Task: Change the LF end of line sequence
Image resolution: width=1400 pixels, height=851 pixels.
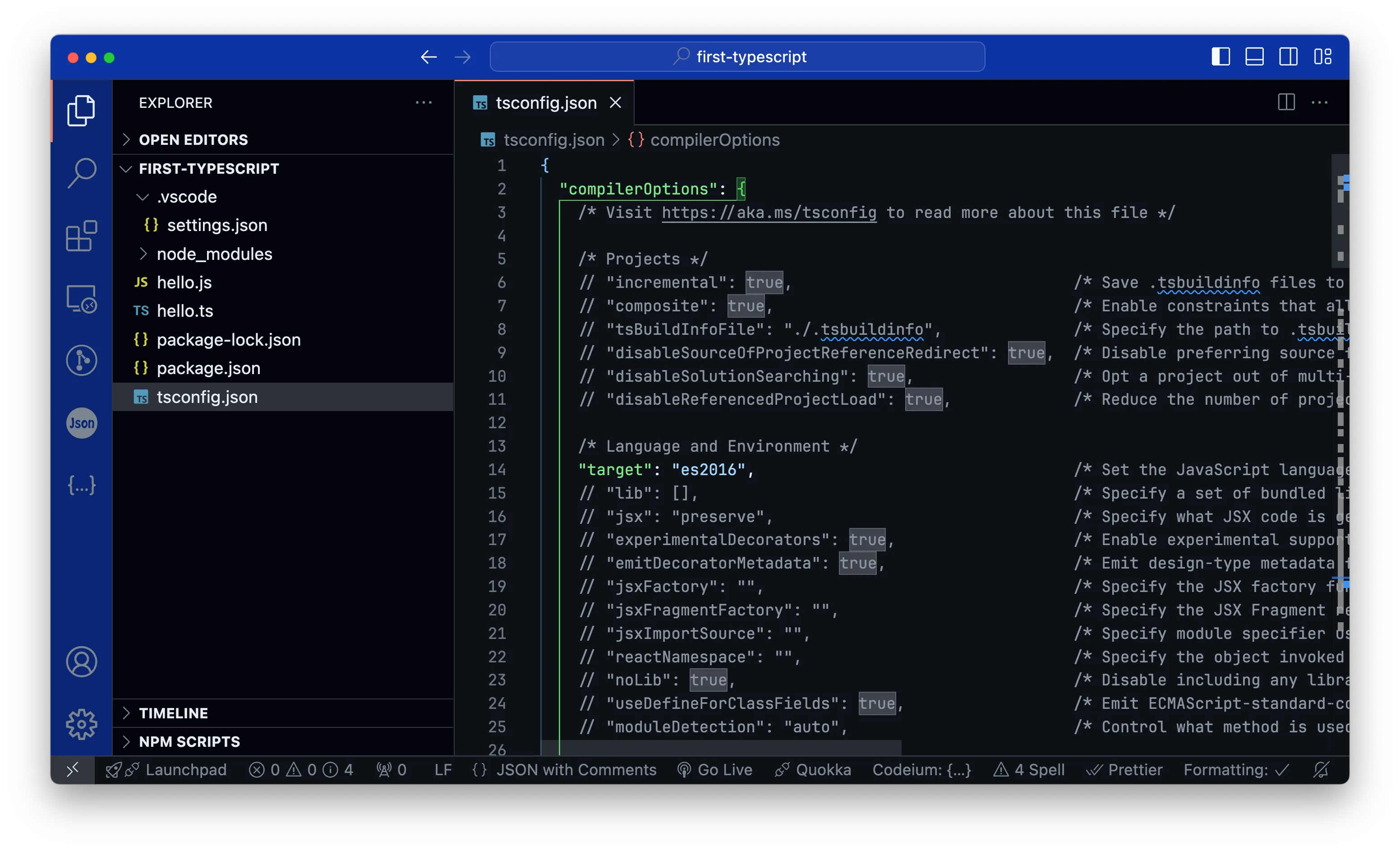Action: 442,770
